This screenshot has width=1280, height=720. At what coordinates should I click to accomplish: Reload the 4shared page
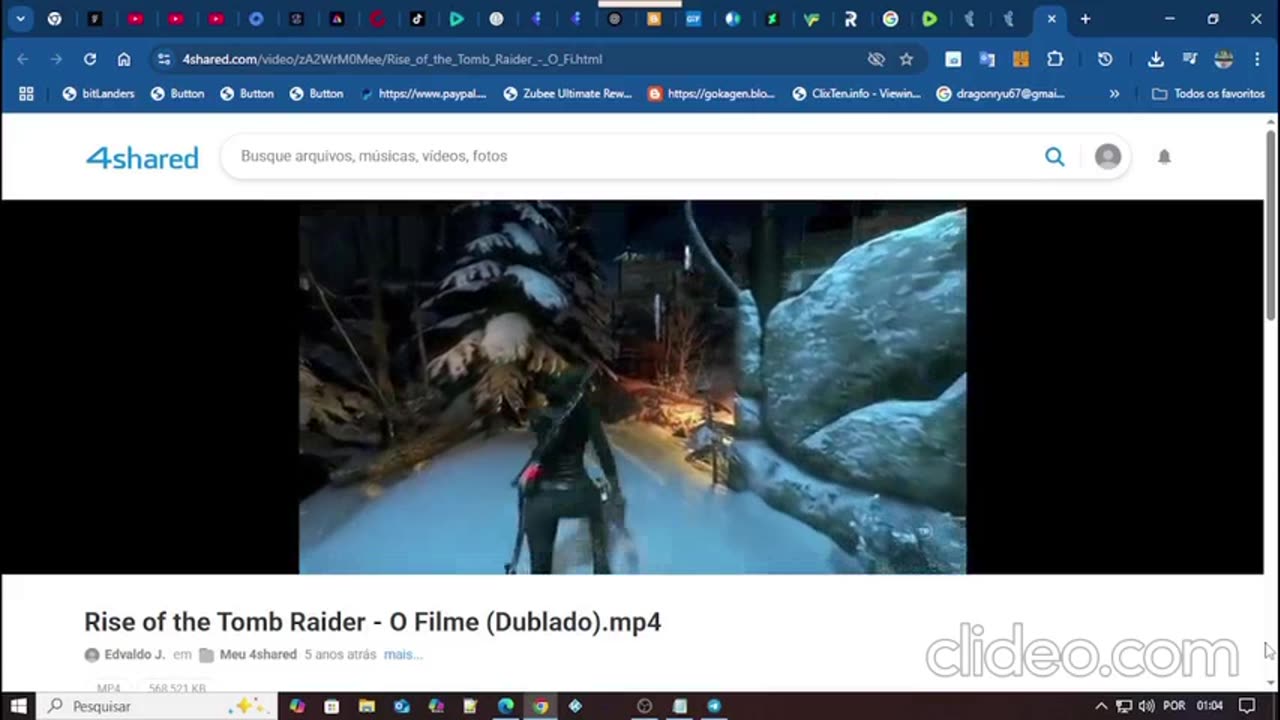90,59
